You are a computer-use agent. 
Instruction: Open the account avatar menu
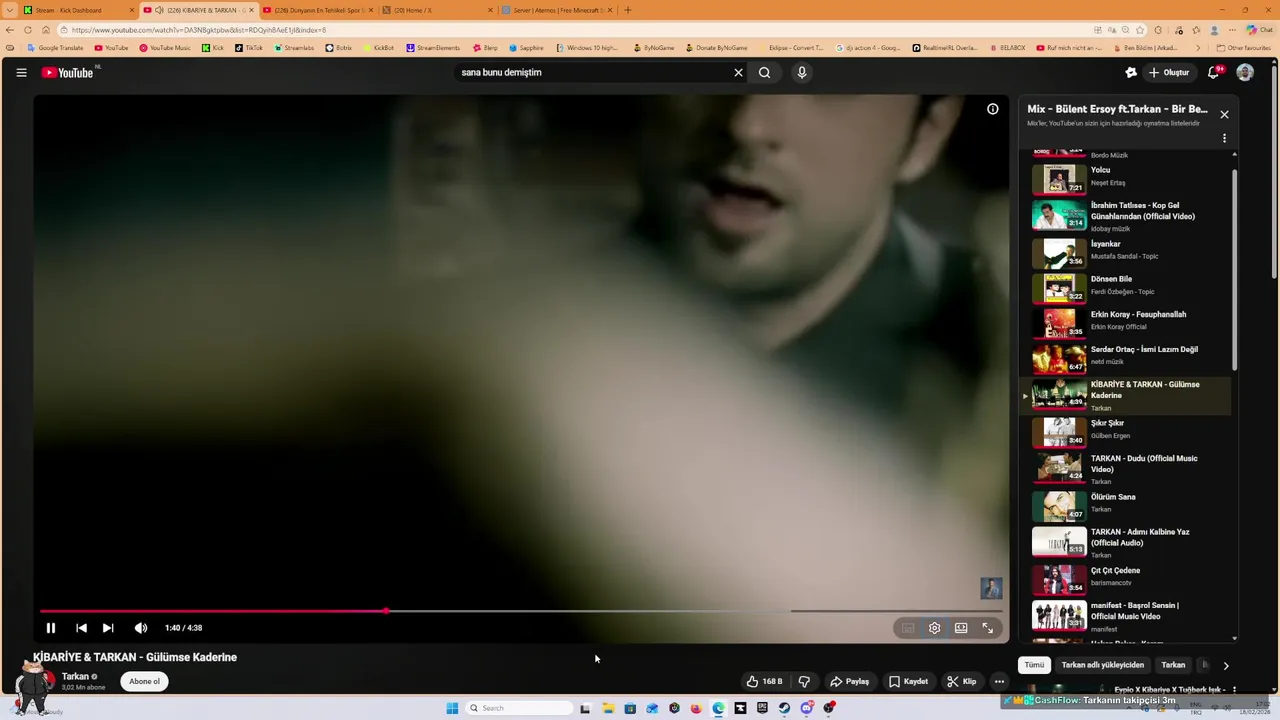[1245, 72]
